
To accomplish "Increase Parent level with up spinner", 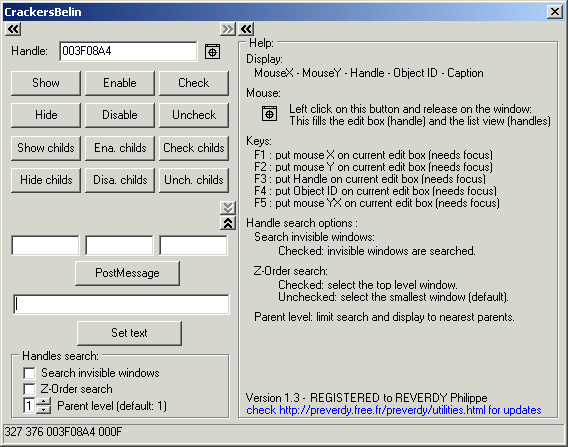I will pyautogui.click(x=43, y=401).
